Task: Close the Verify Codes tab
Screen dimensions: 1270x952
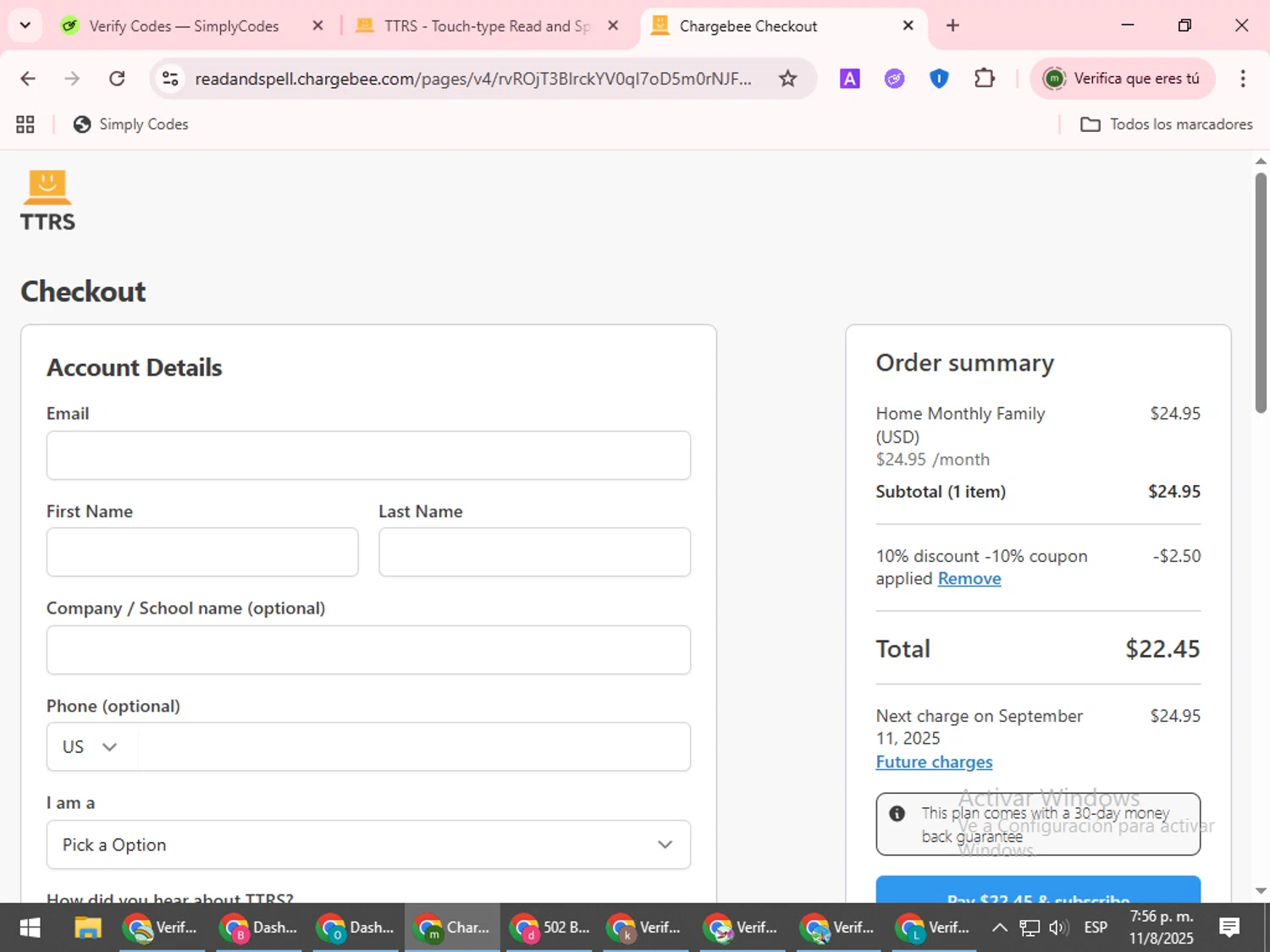Action: point(317,25)
